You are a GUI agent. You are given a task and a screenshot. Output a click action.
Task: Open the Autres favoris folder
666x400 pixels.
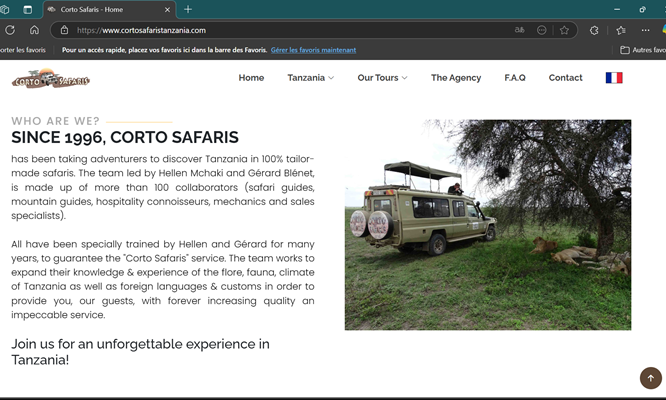click(x=643, y=50)
